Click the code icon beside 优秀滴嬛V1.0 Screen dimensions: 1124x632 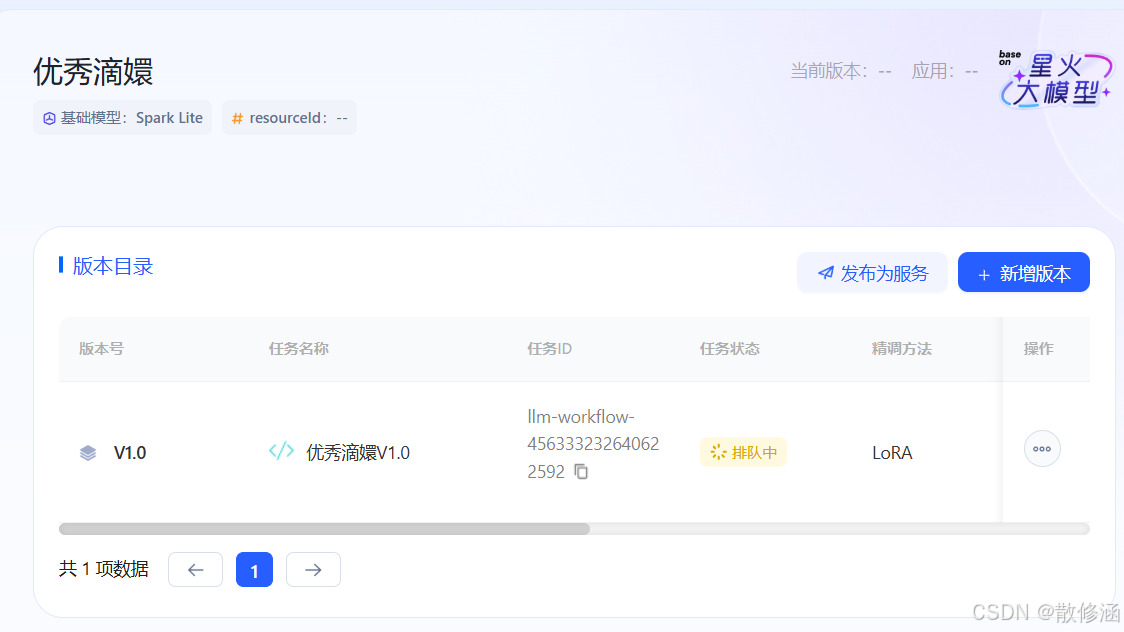pyautogui.click(x=281, y=451)
